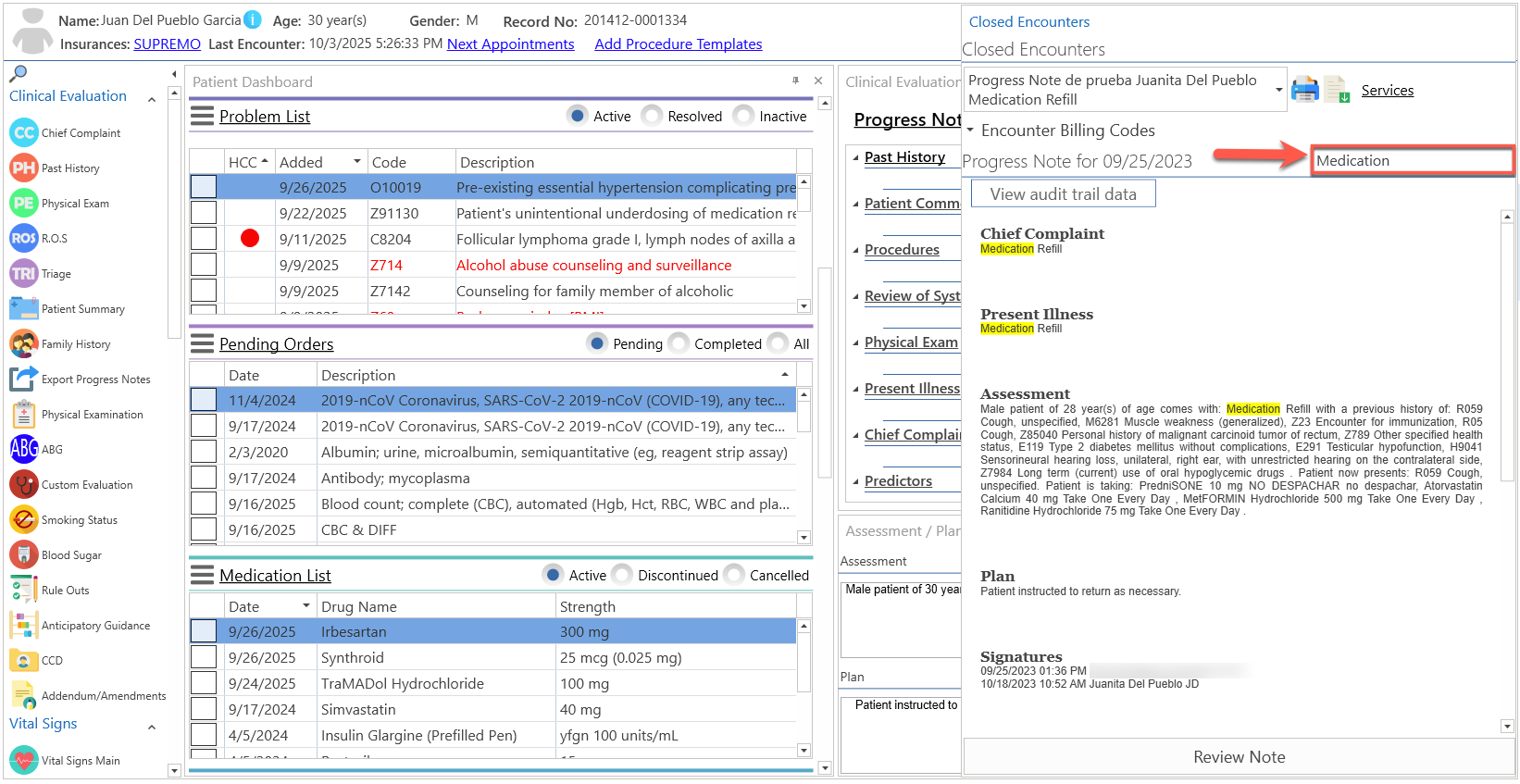Open Medication List hamburger menu icon
Viewport: 1520px width, 784px height.
tap(202, 576)
